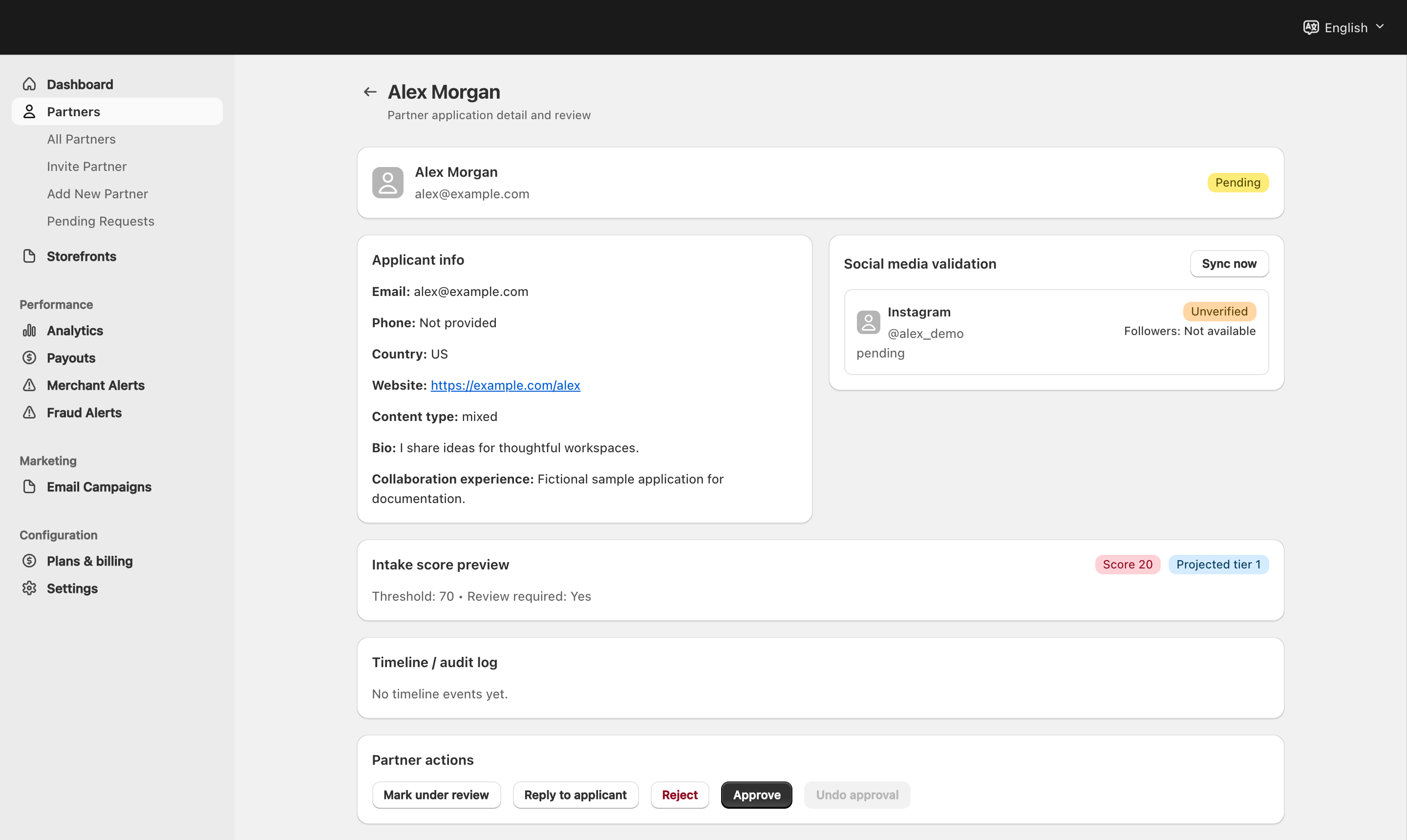This screenshot has width=1407, height=840.
Task: Open the English language dropdown
Action: (x=1344, y=27)
